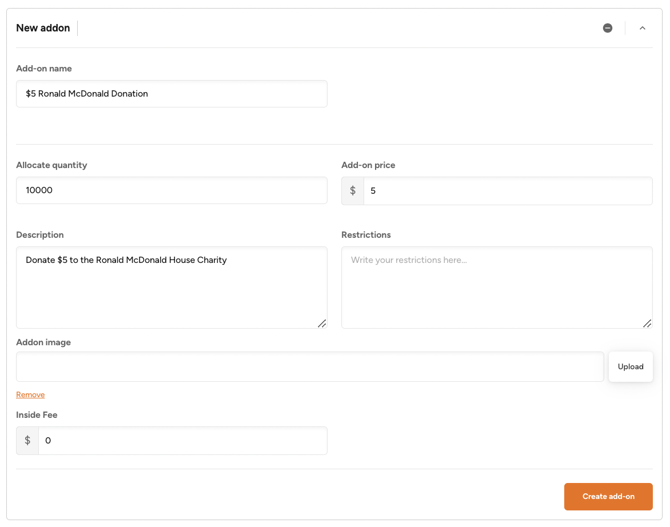Click the New addon heading
The image size is (670, 527).
[43, 28]
